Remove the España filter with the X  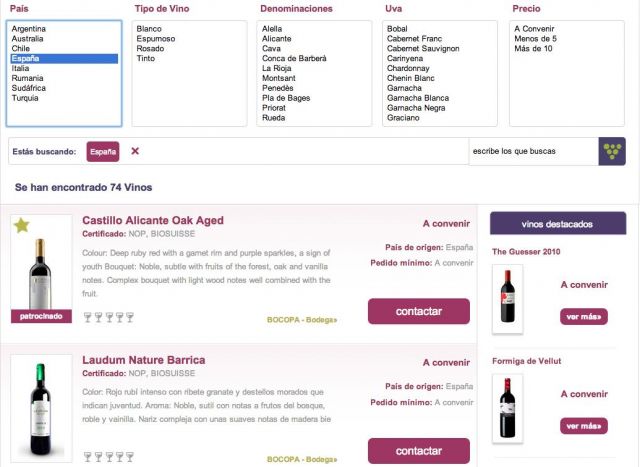tap(135, 151)
